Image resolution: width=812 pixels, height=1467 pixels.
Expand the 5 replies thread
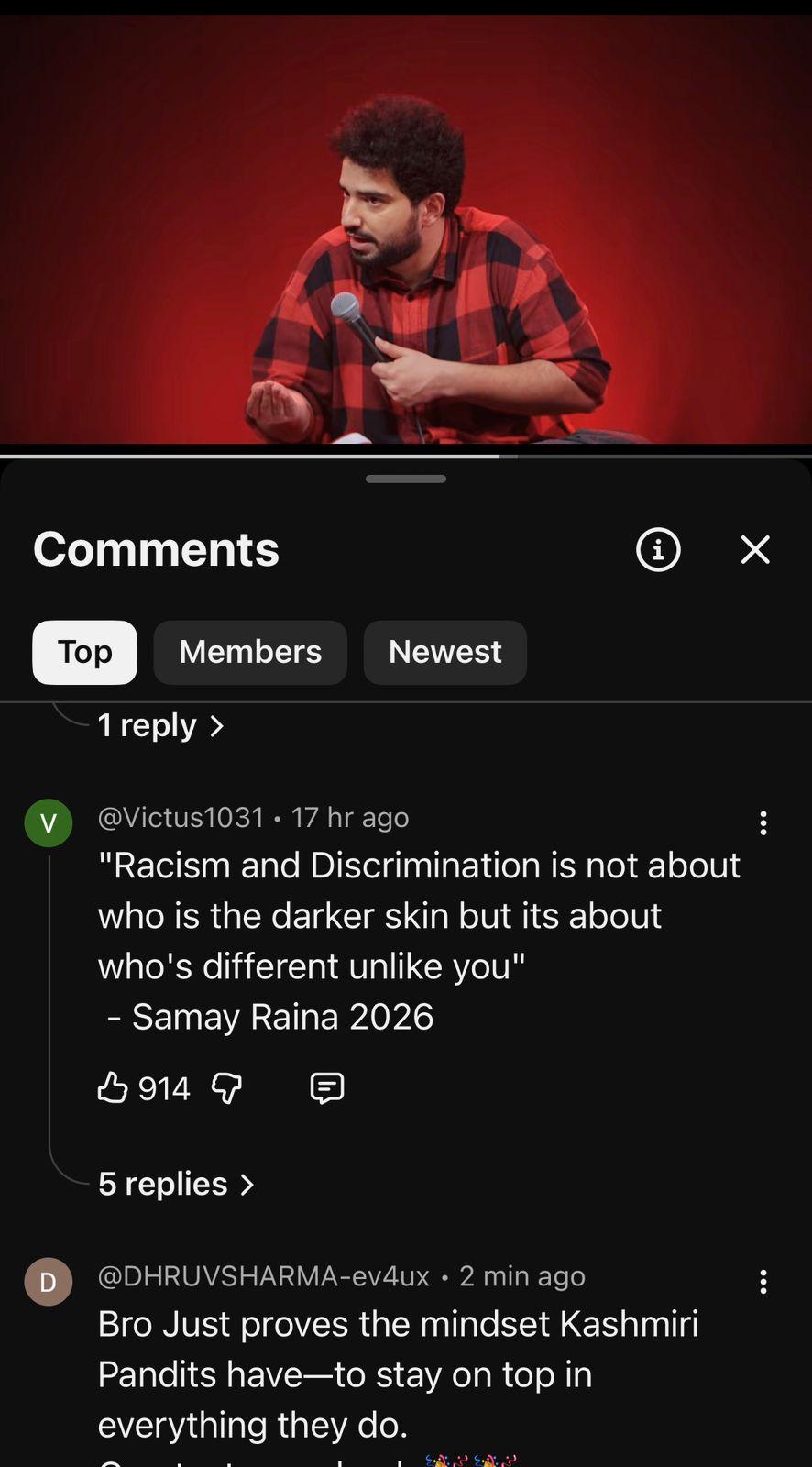tap(176, 1184)
